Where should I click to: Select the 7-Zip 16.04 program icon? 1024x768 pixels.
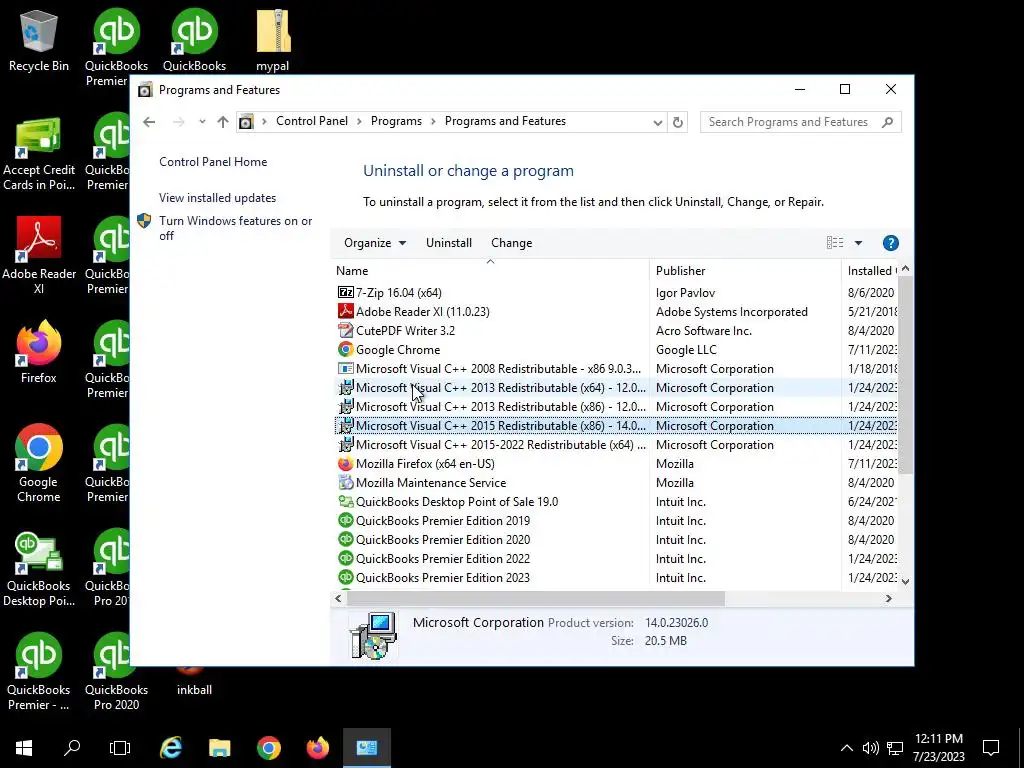[345, 293]
